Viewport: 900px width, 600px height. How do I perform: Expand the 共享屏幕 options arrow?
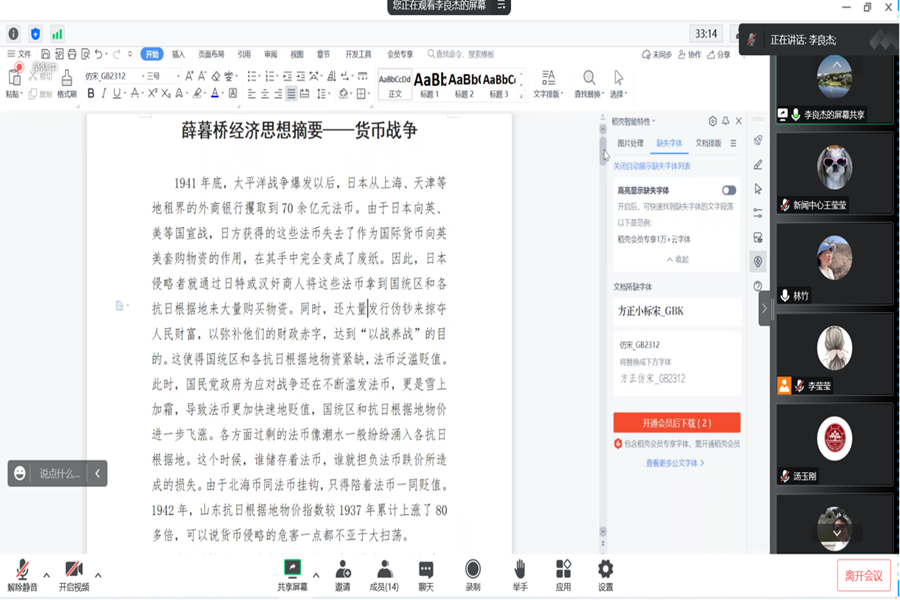coord(316,574)
